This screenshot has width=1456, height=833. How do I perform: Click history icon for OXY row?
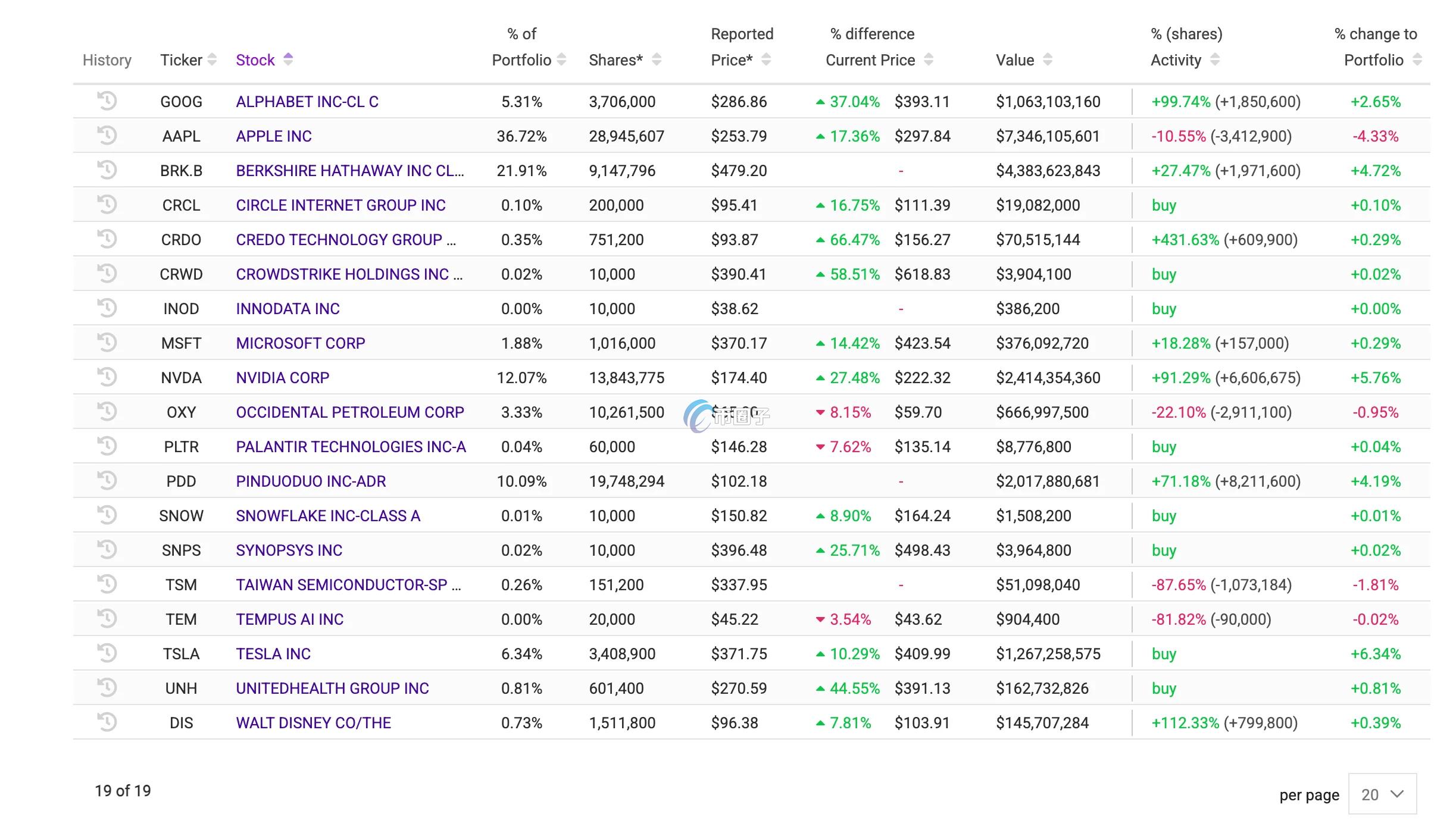point(107,411)
